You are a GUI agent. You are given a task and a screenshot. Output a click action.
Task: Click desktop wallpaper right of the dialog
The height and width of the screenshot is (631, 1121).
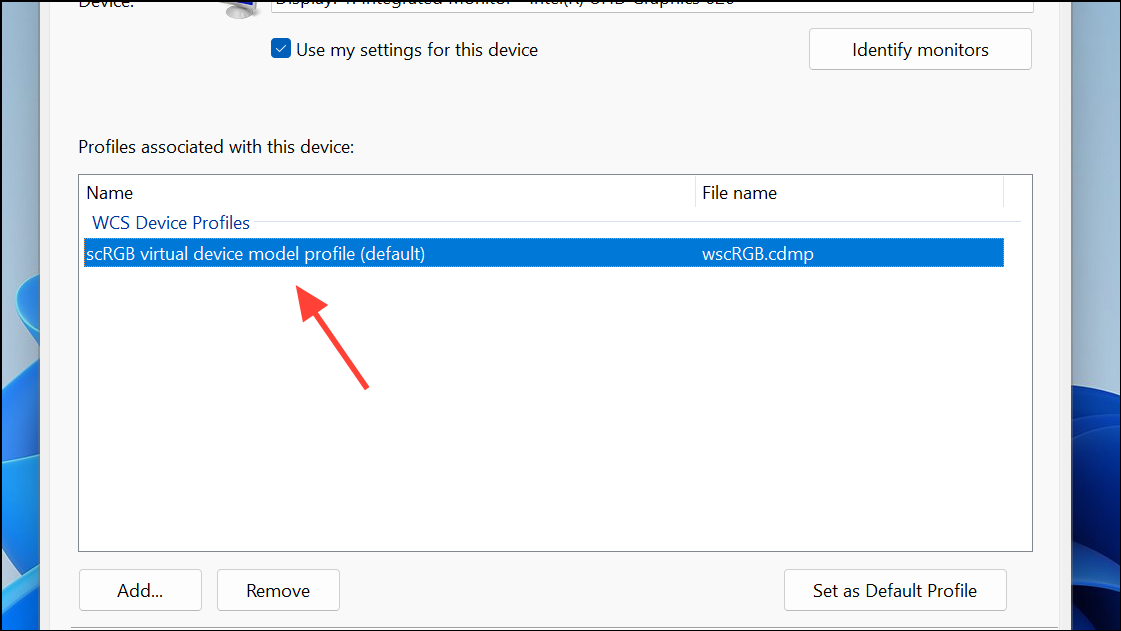pos(1096,450)
